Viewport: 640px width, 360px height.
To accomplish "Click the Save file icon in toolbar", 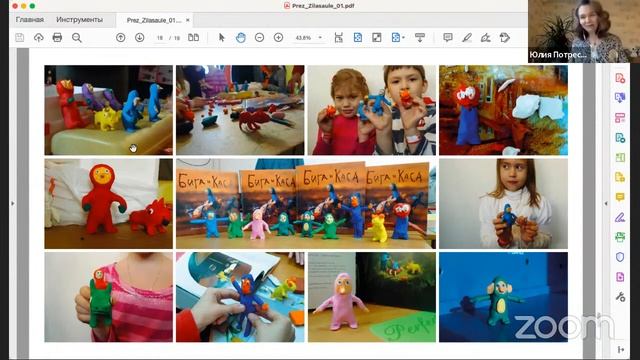I will (x=19, y=38).
